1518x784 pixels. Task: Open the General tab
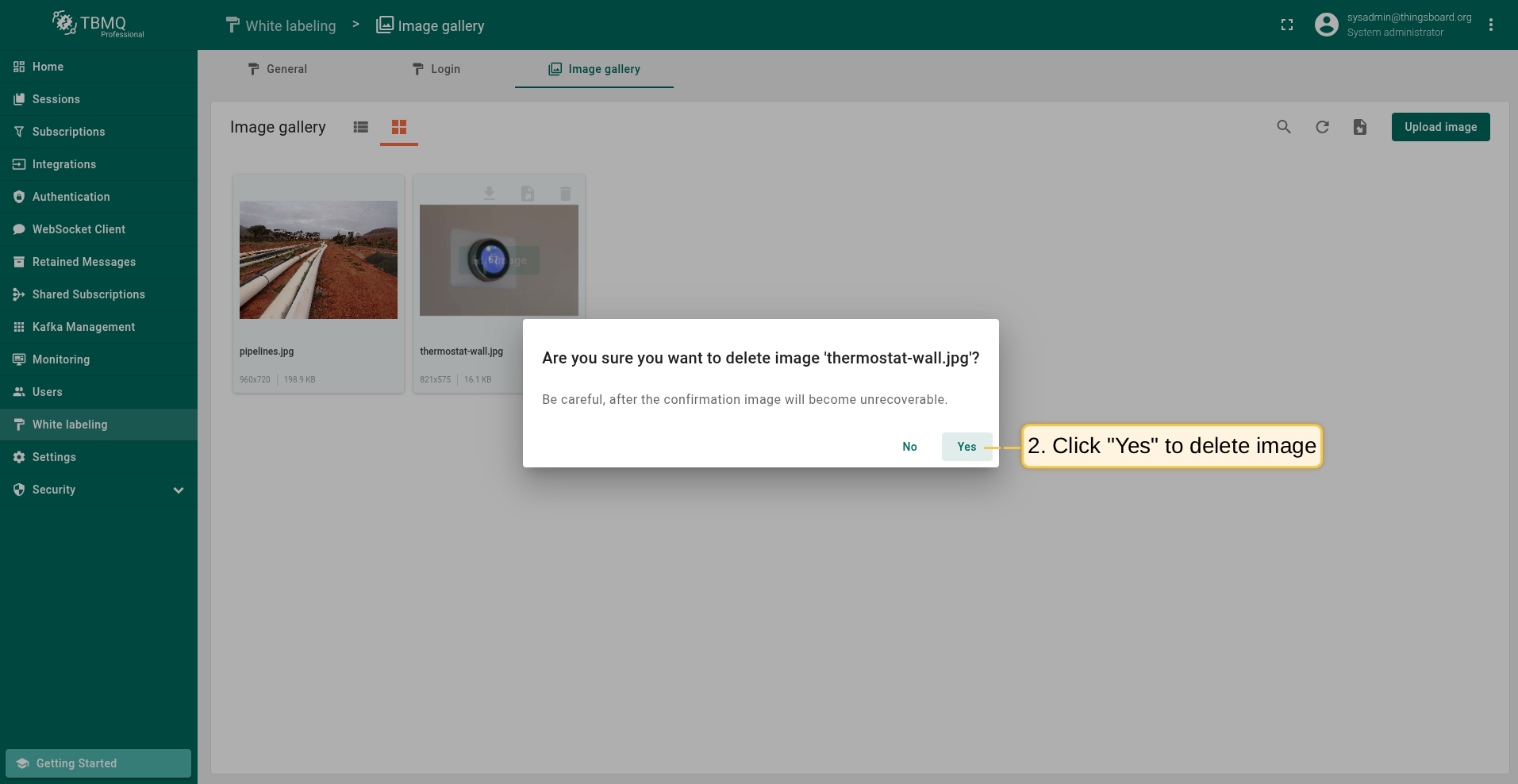click(277, 69)
